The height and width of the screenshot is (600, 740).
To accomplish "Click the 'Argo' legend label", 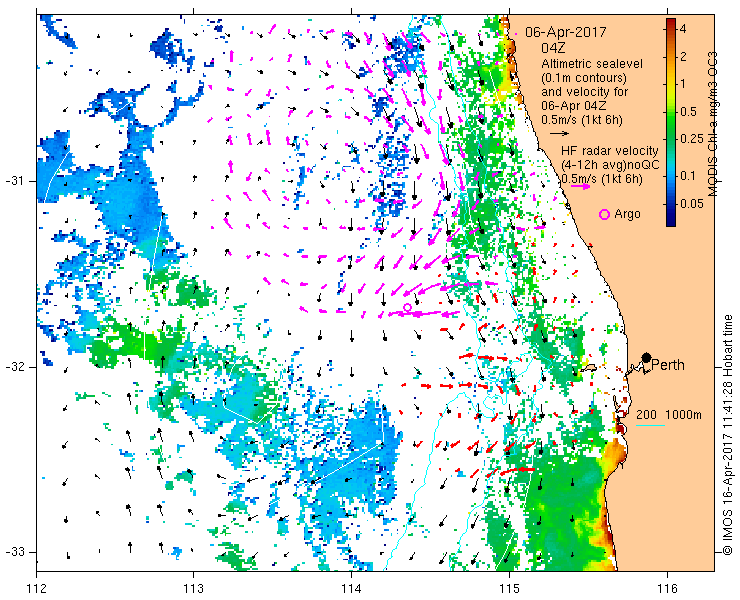I will click(627, 214).
